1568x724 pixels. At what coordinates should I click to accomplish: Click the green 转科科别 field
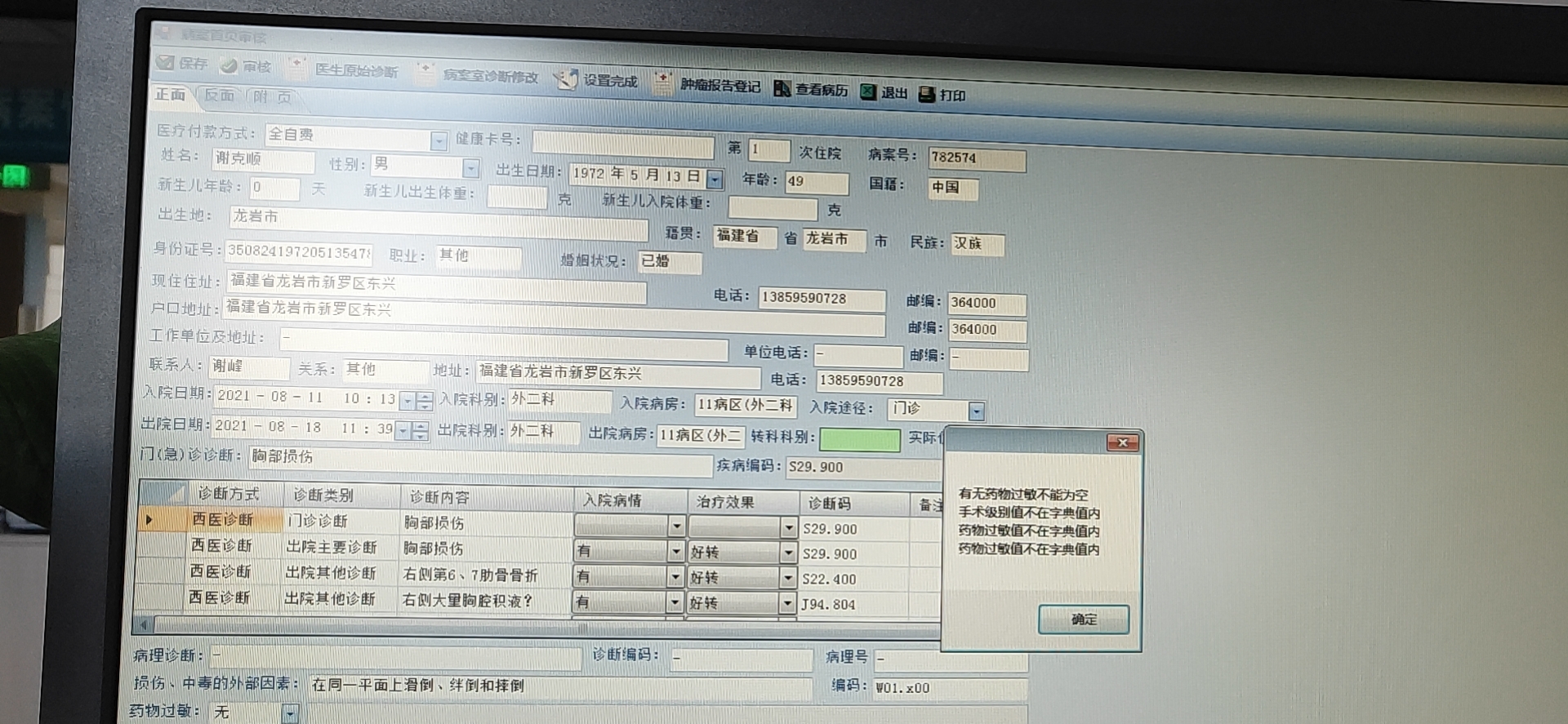tap(859, 440)
